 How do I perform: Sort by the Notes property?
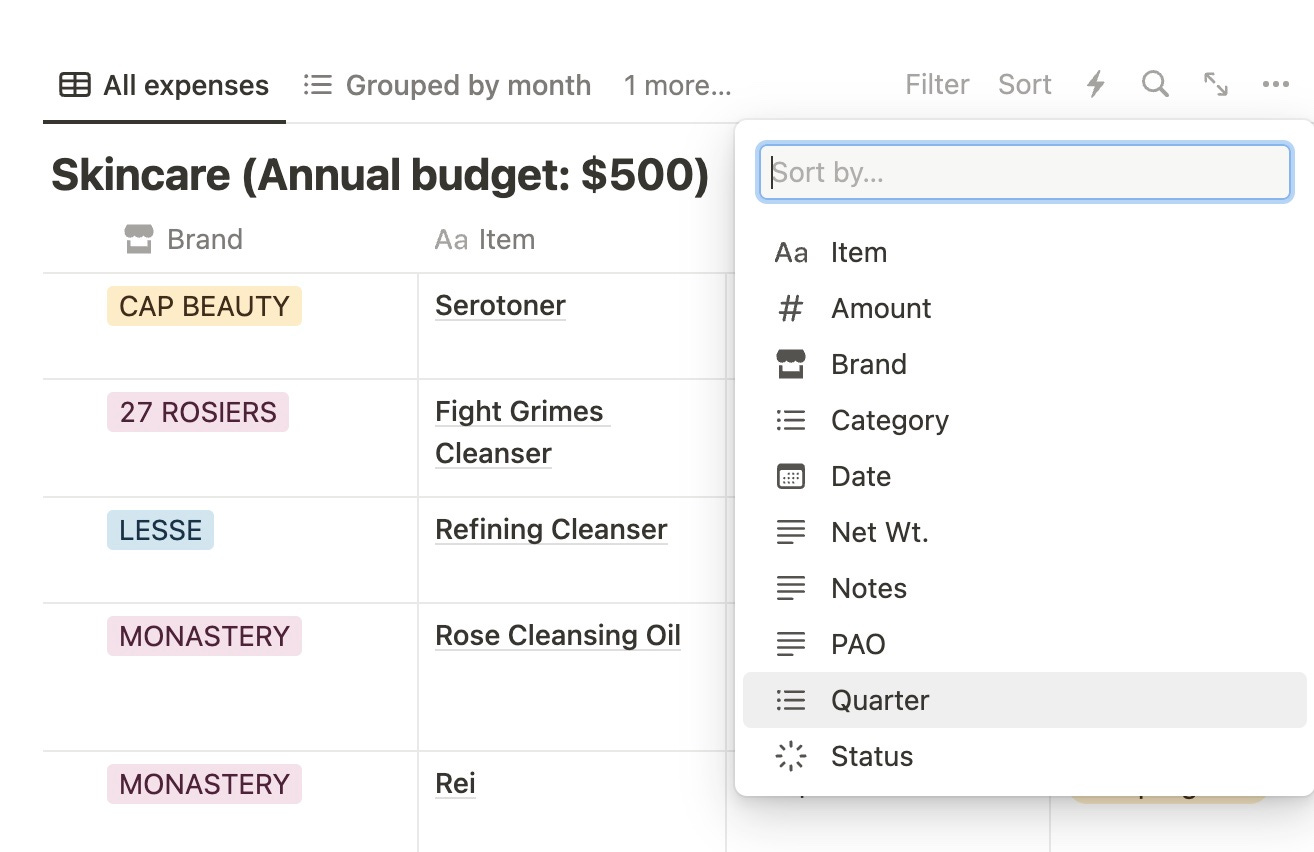(1025, 588)
